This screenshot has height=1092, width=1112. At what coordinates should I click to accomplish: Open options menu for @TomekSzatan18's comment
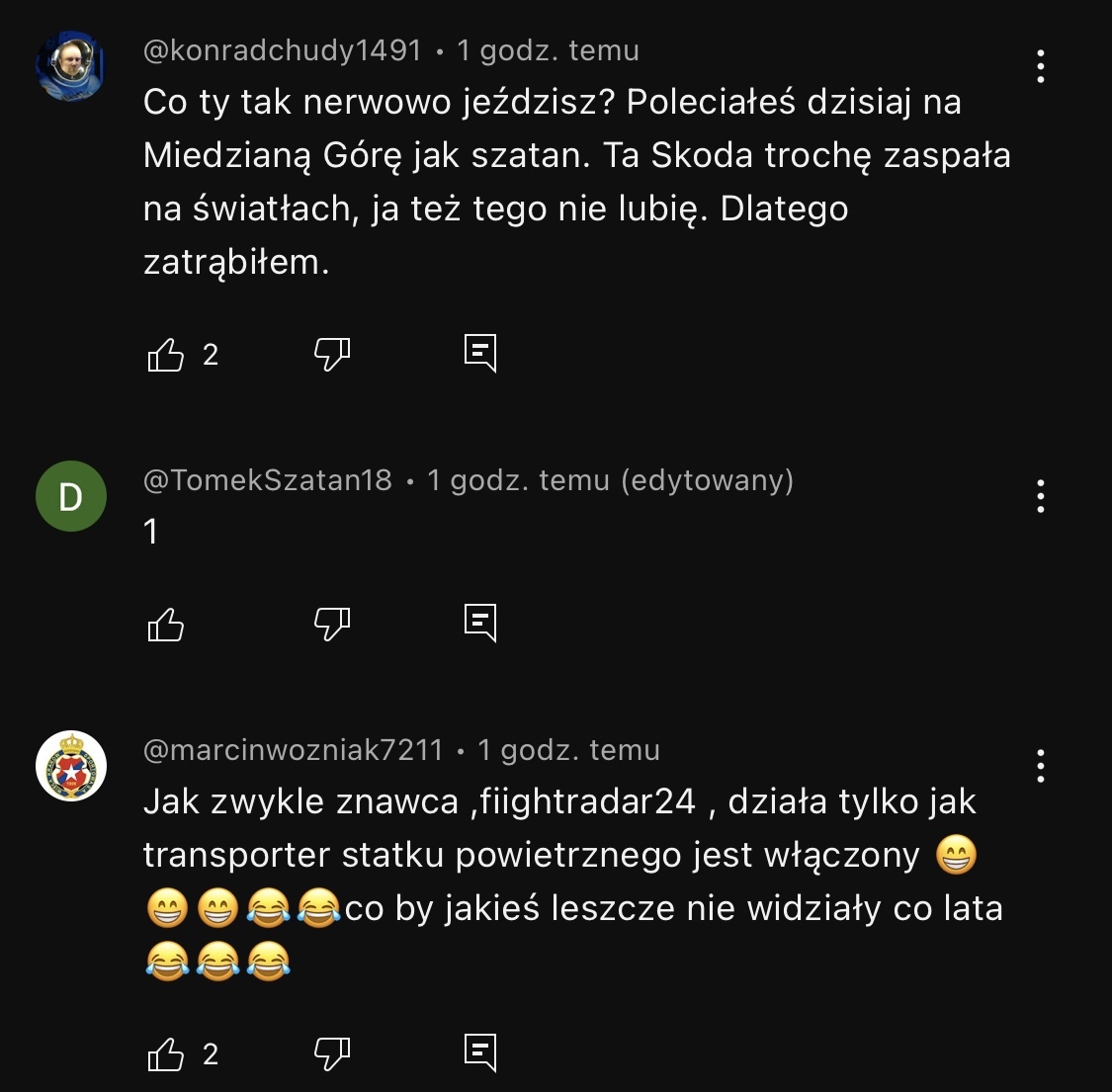pos(1040,496)
